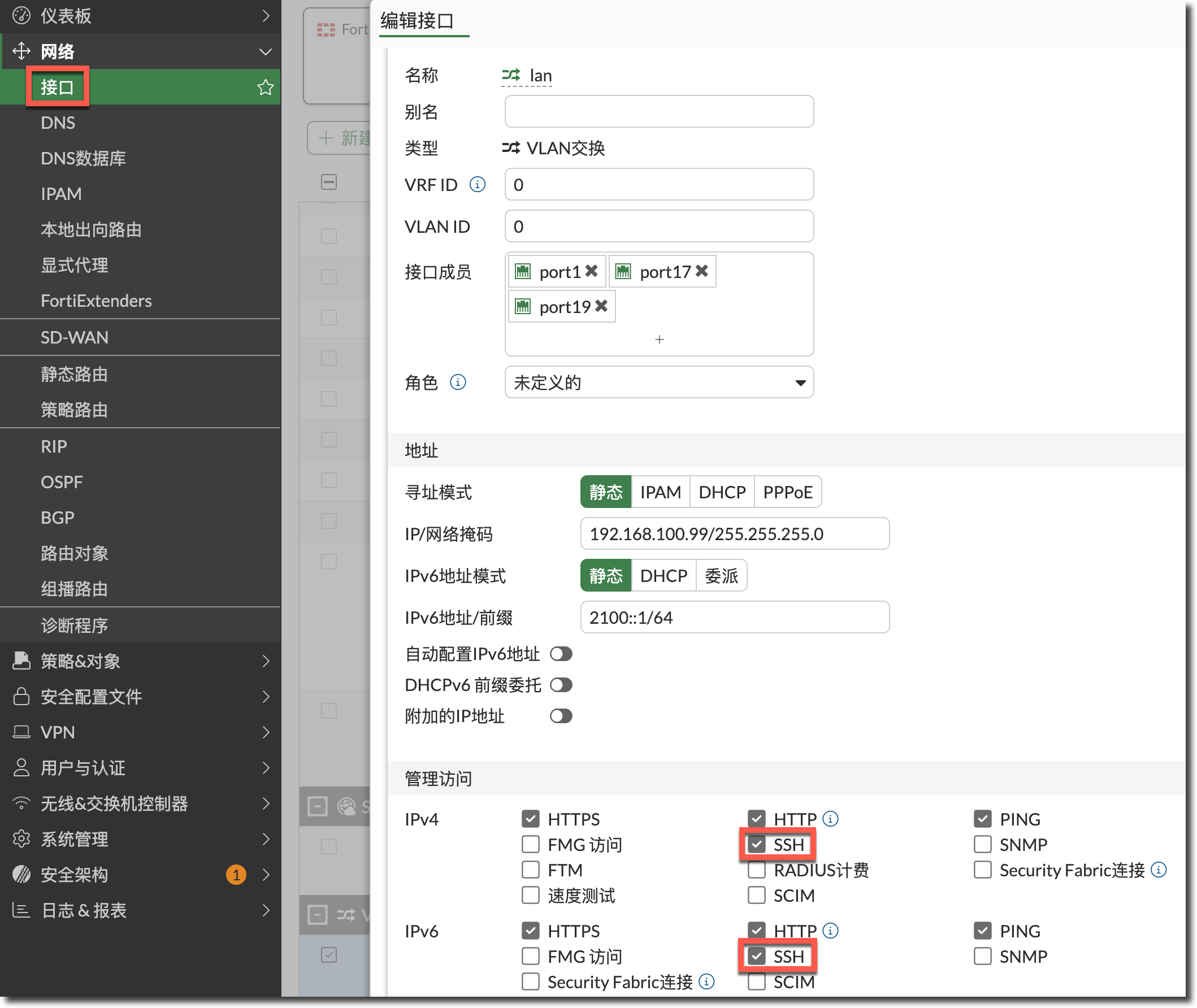Click the 策略&对象 icon
Viewport: 1197px width, 1008px height.
[21, 661]
